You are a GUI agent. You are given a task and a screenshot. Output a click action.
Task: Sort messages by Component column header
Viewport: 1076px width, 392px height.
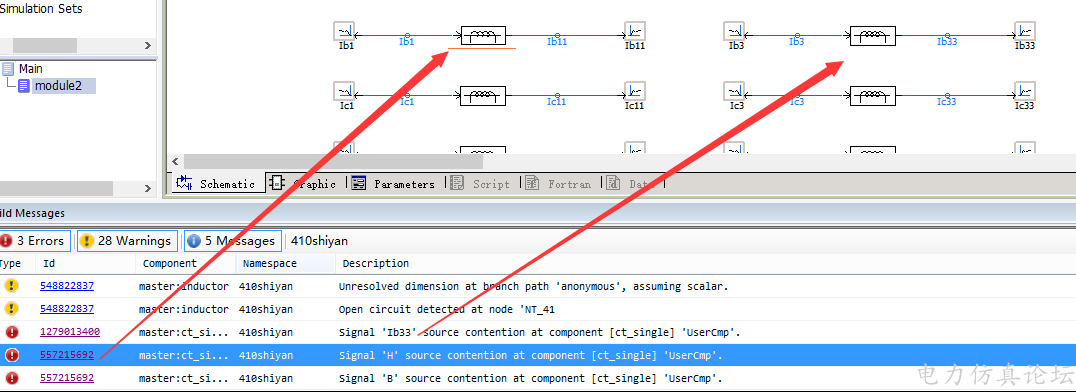[x=169, y=263]
